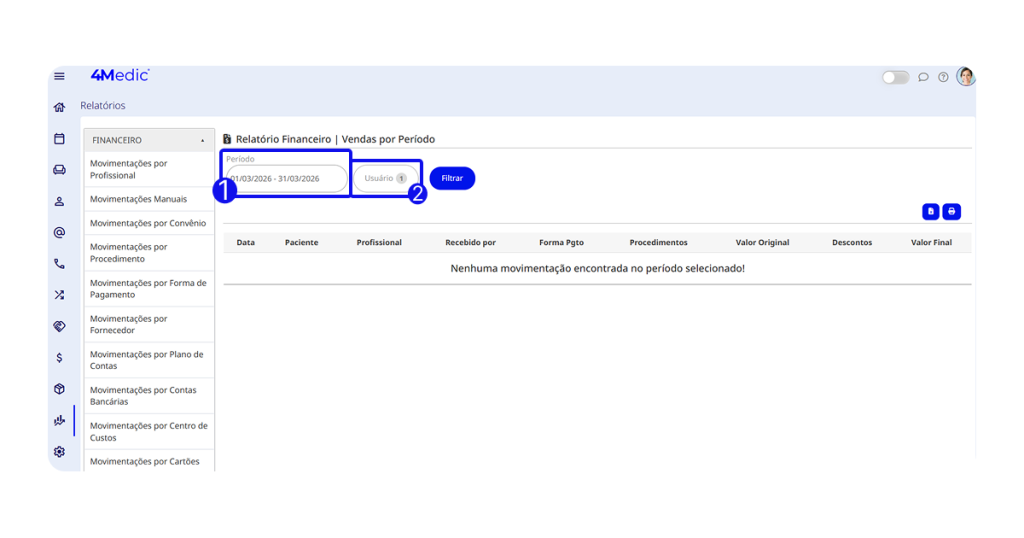Select Movimentações por Convênio report

point(147,223)
